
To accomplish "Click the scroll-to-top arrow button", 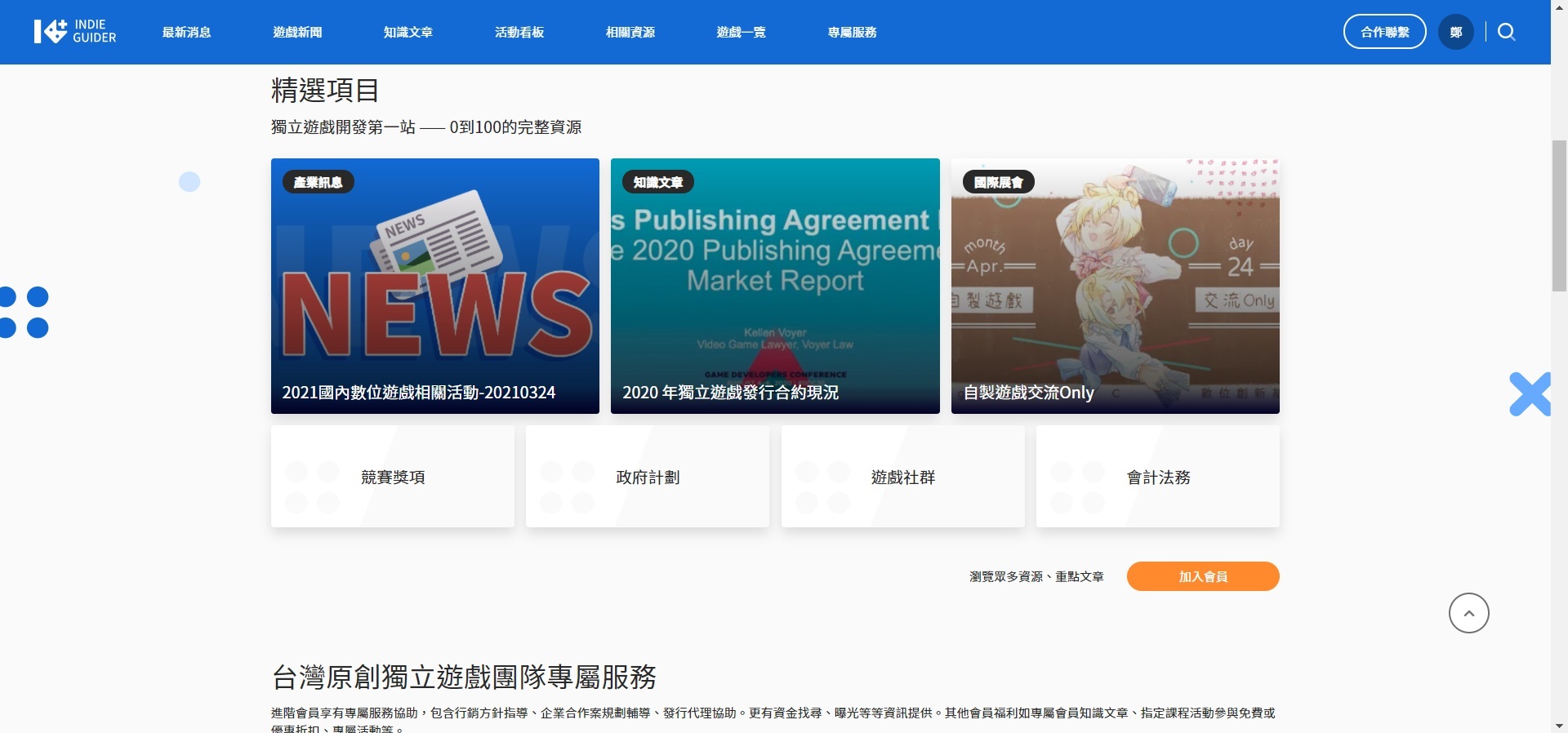I will pyautogui.click(x=1468, y=613).
